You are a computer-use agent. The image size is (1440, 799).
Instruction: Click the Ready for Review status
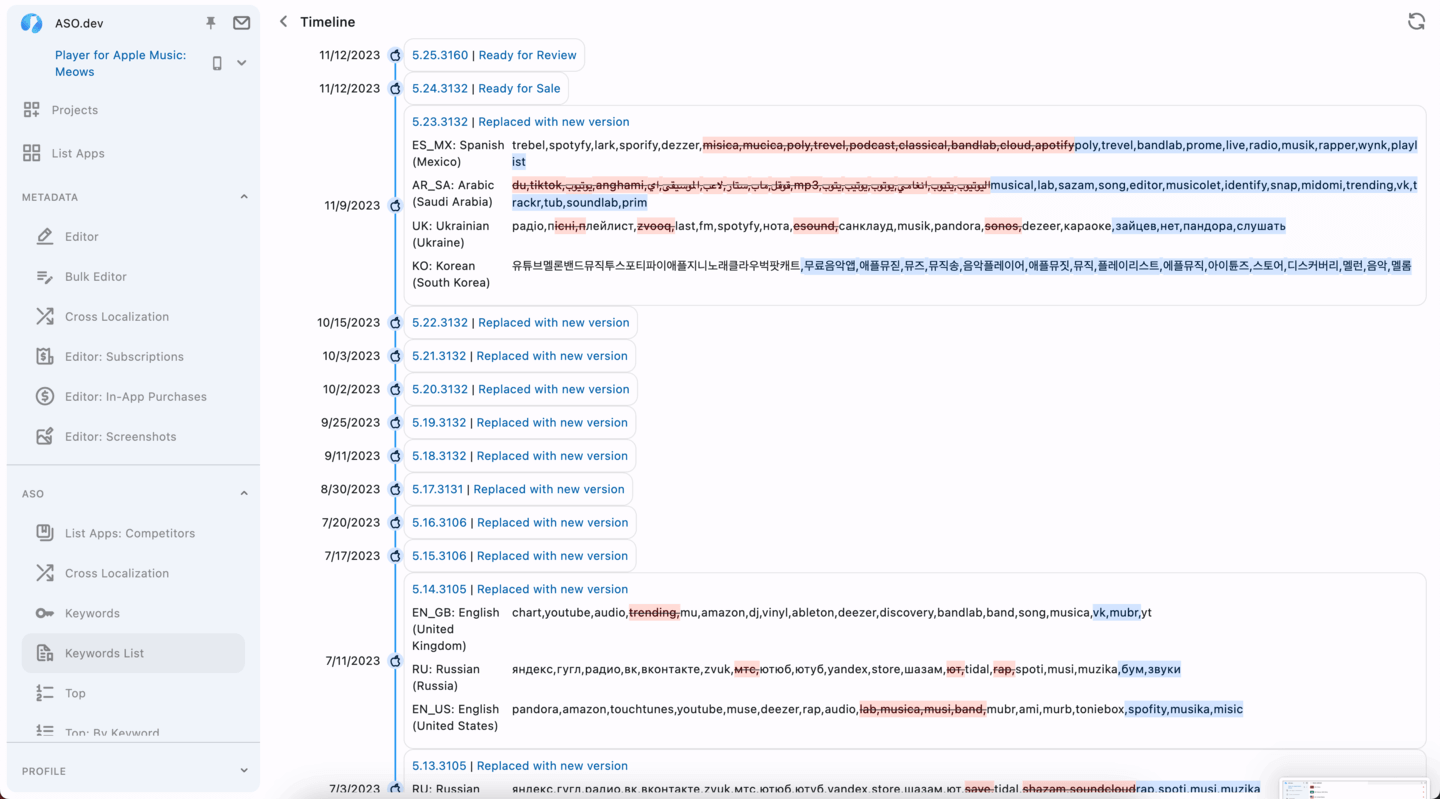(527, 55)
